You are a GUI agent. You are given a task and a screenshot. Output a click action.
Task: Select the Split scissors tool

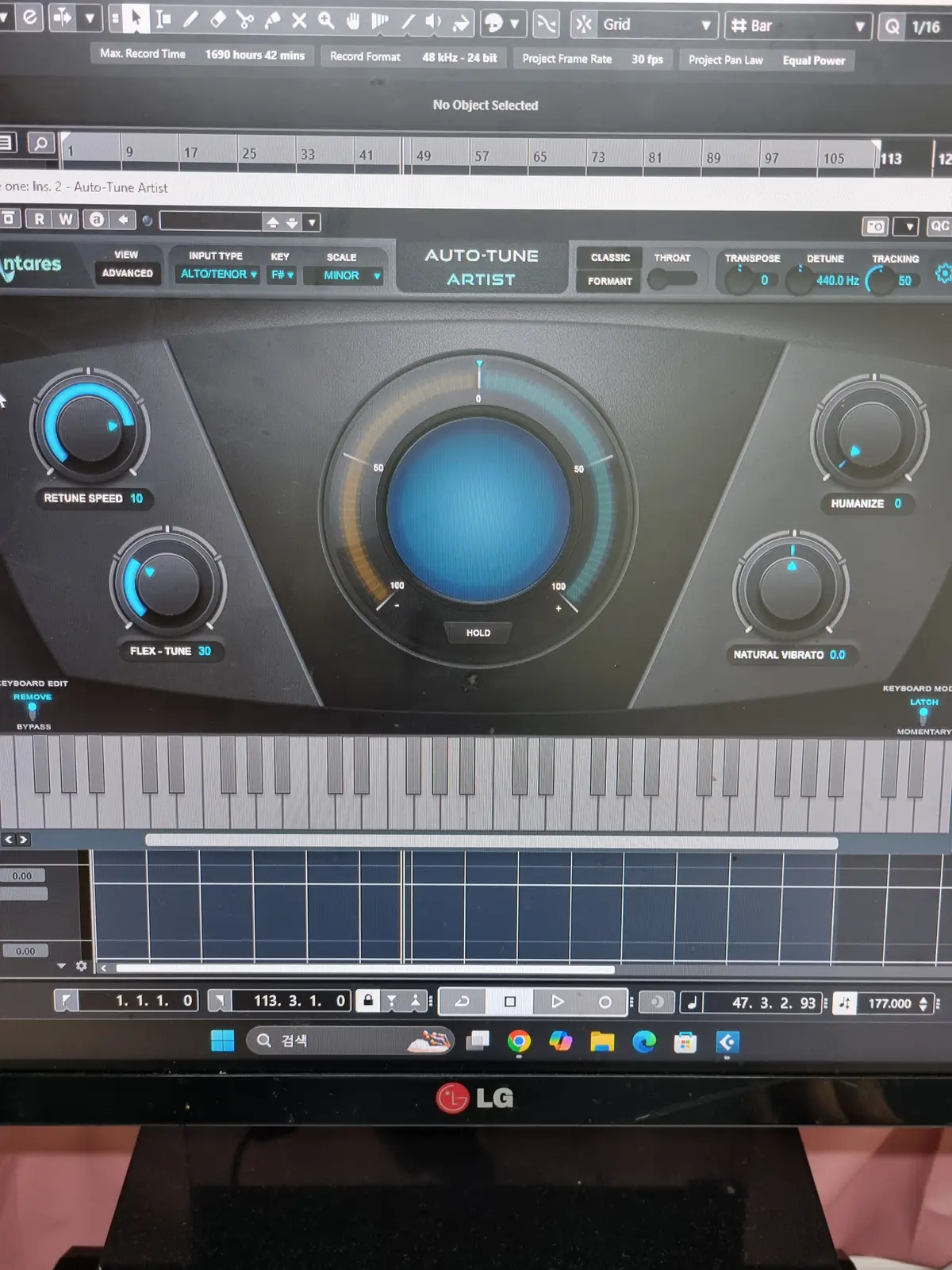[x=244, y=20]
